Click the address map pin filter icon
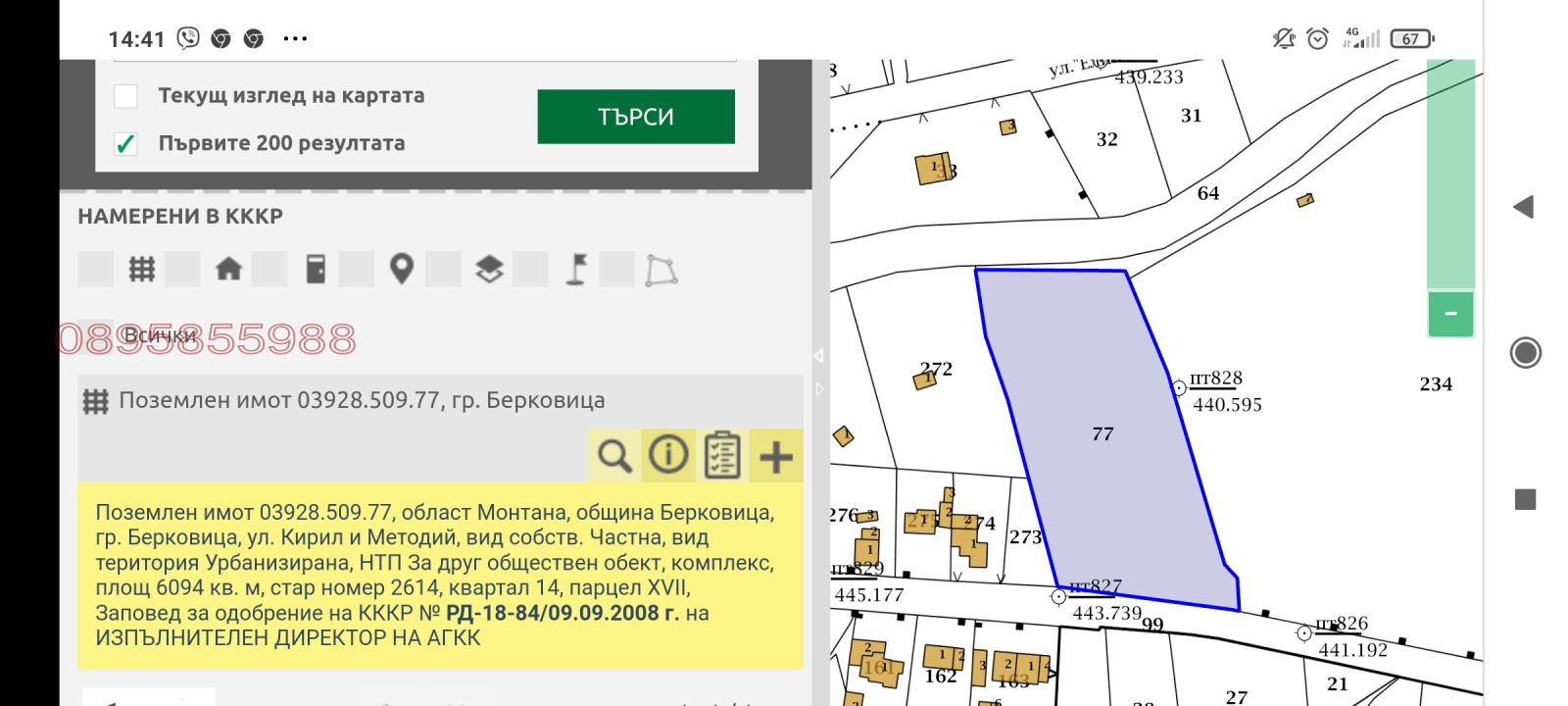1568x706 pixels. coord(402,269)
